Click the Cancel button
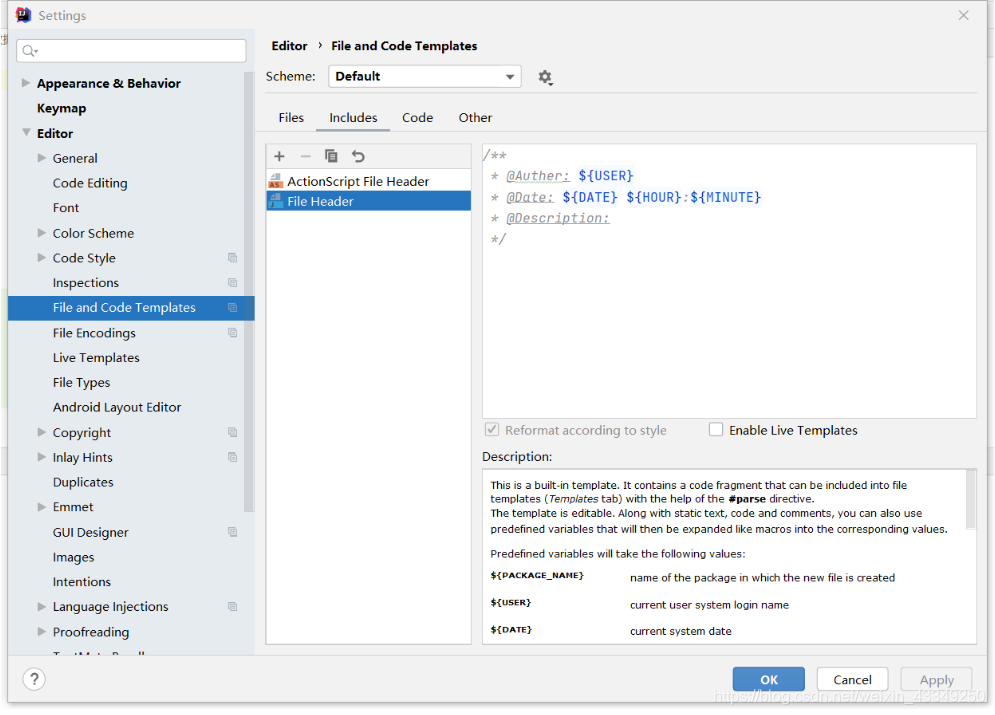 click(x=852, y=679)
